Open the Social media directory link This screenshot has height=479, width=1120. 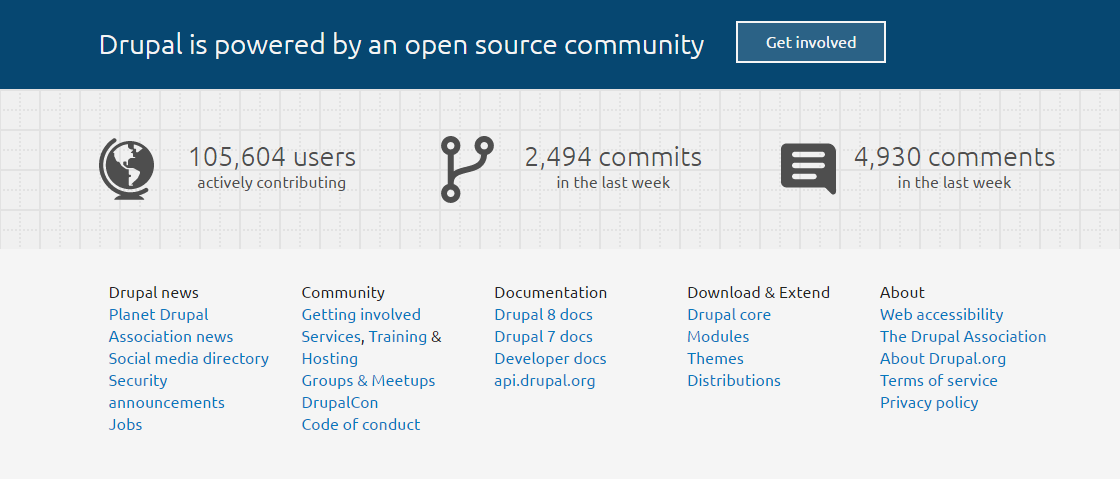pyautogui.click(x=189, y=359)
